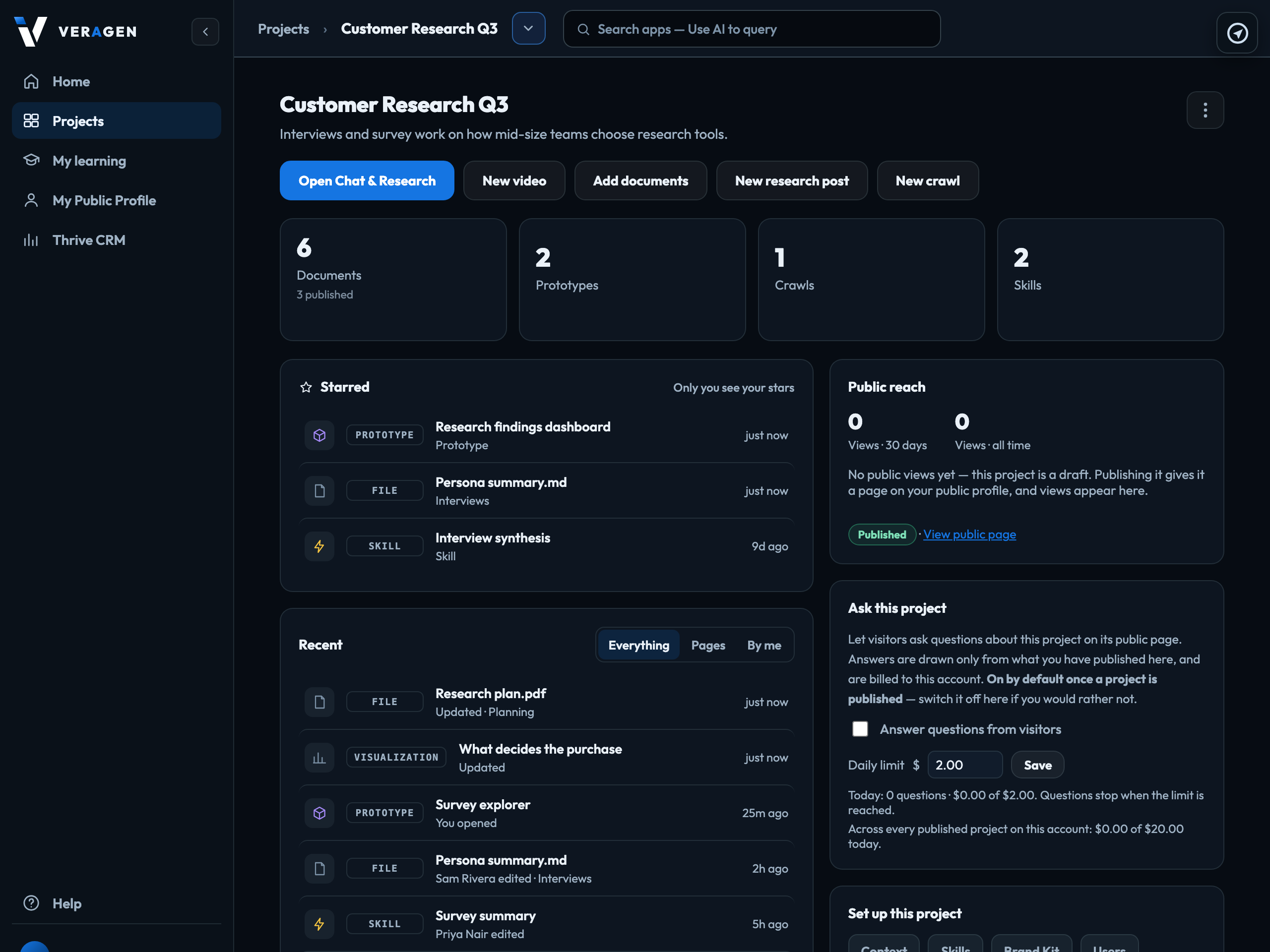The image size is (1270, 952).
Task: Click the file icon for Persona summary.md edited by Sam Rivera
Action: [x=319, y=868]
